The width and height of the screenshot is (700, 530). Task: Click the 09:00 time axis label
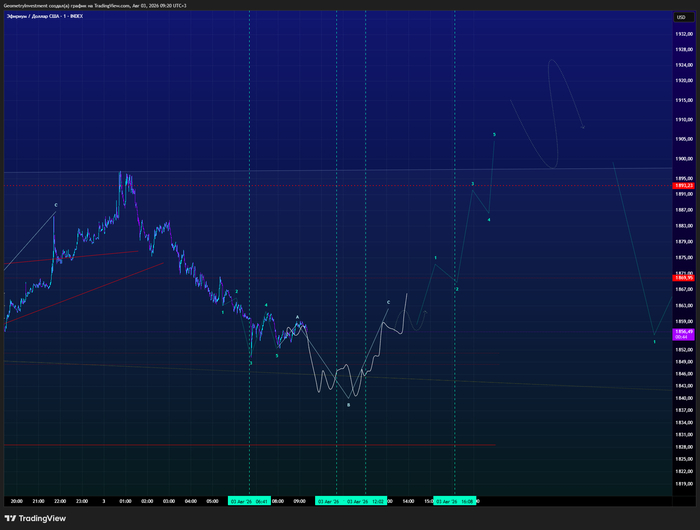coord(300,501)
